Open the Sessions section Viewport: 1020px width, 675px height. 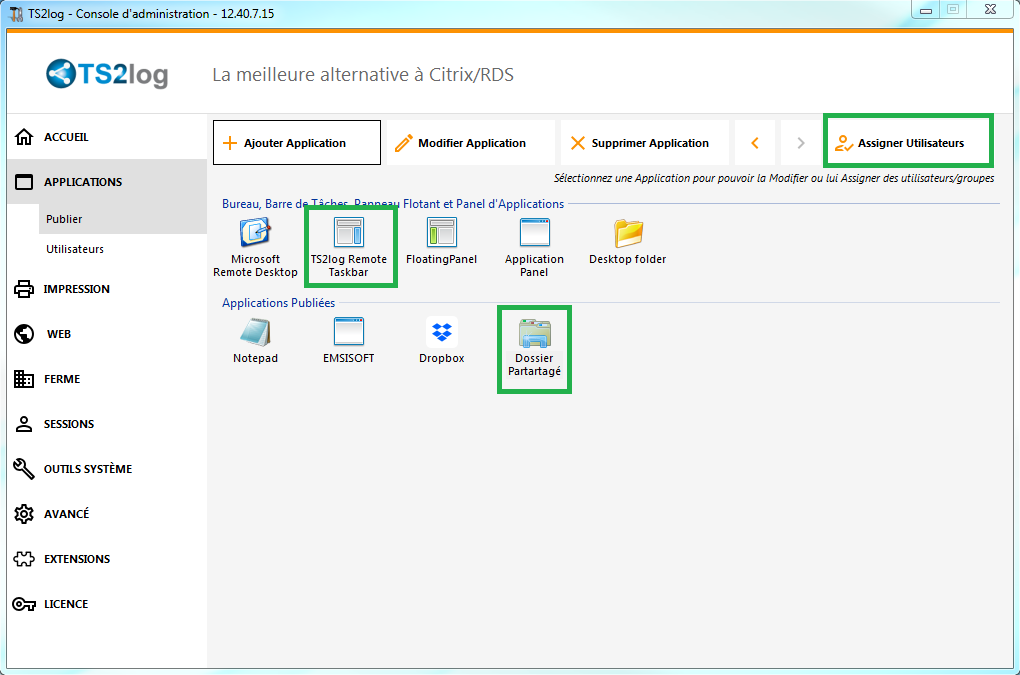(x=107, y=424)
